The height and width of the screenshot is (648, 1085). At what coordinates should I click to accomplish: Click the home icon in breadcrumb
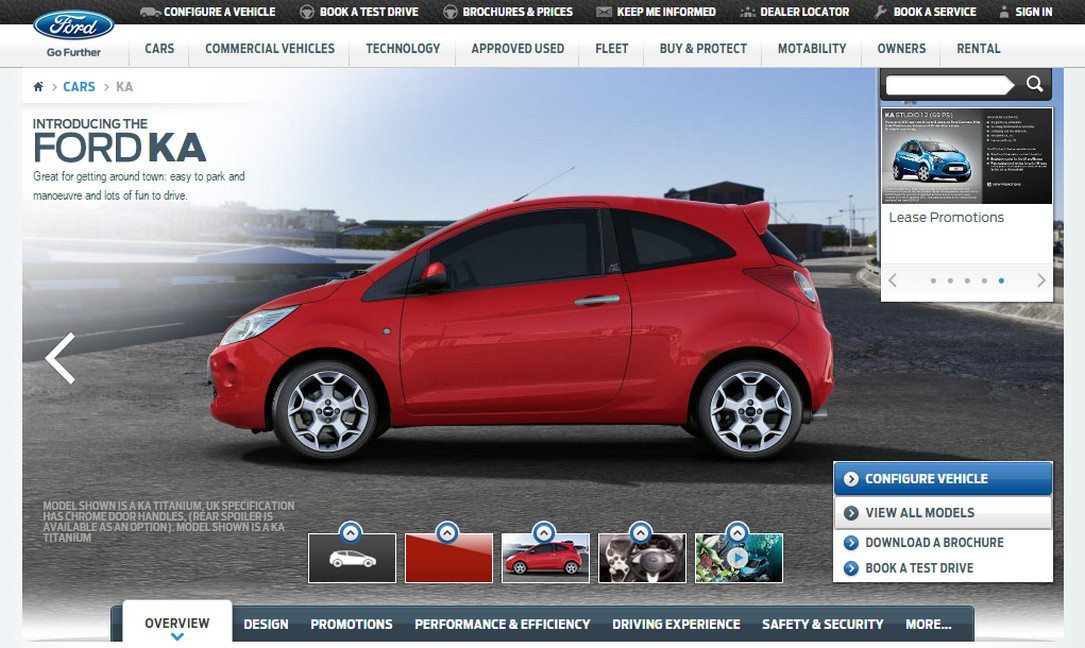point(38,87)
